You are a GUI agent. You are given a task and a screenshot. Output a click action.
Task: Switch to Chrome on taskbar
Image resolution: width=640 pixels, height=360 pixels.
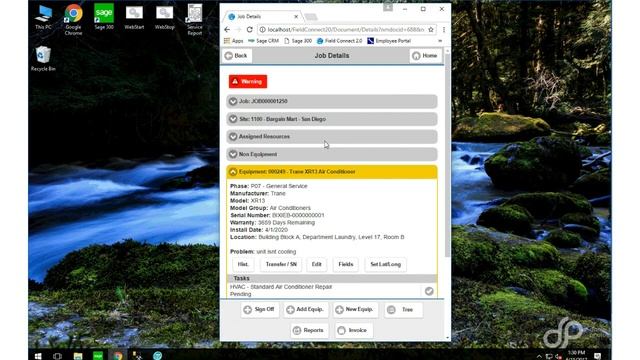tap(118, 356)
